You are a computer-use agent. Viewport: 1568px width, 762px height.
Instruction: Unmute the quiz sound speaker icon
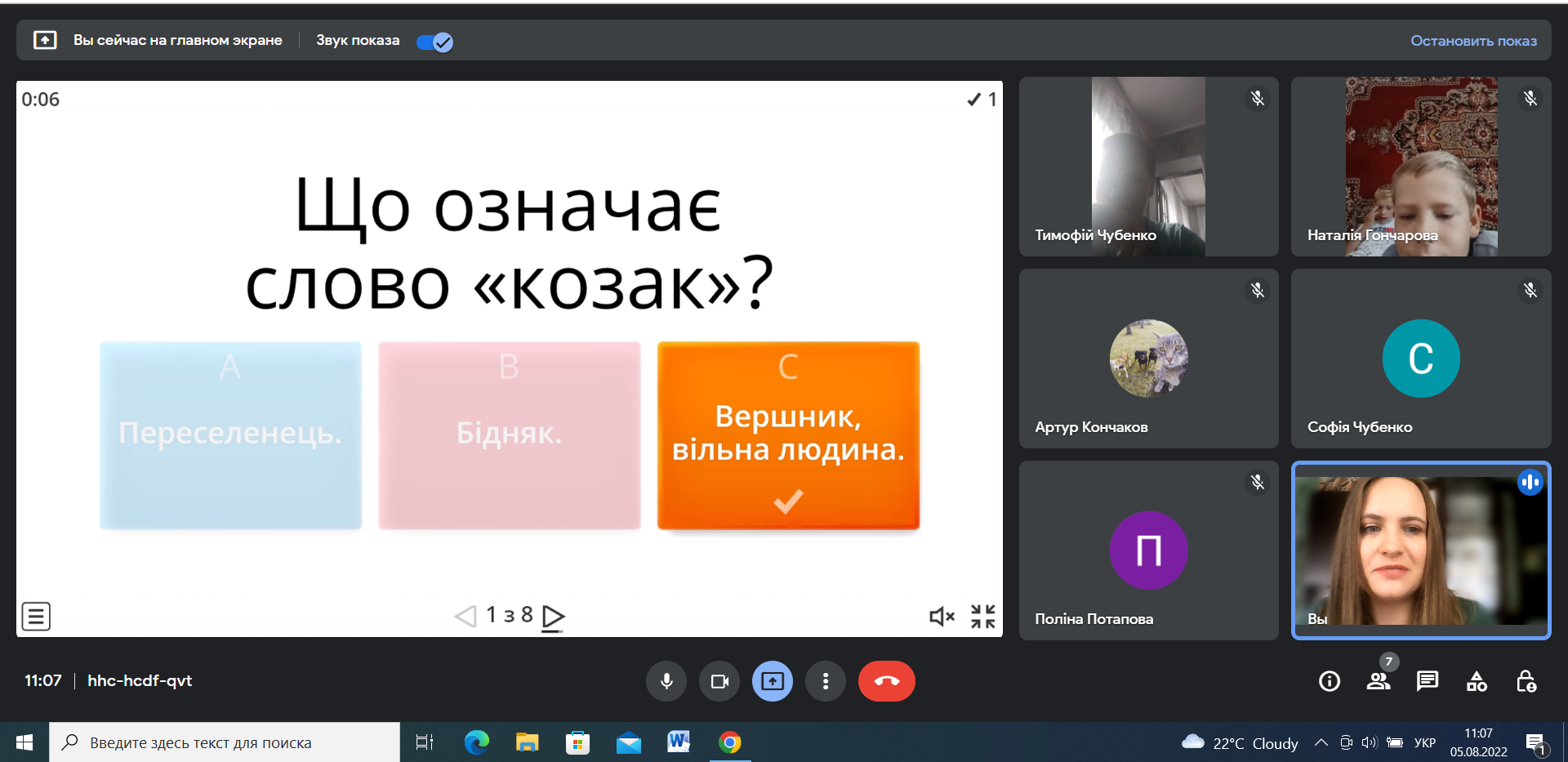[942, 617]
